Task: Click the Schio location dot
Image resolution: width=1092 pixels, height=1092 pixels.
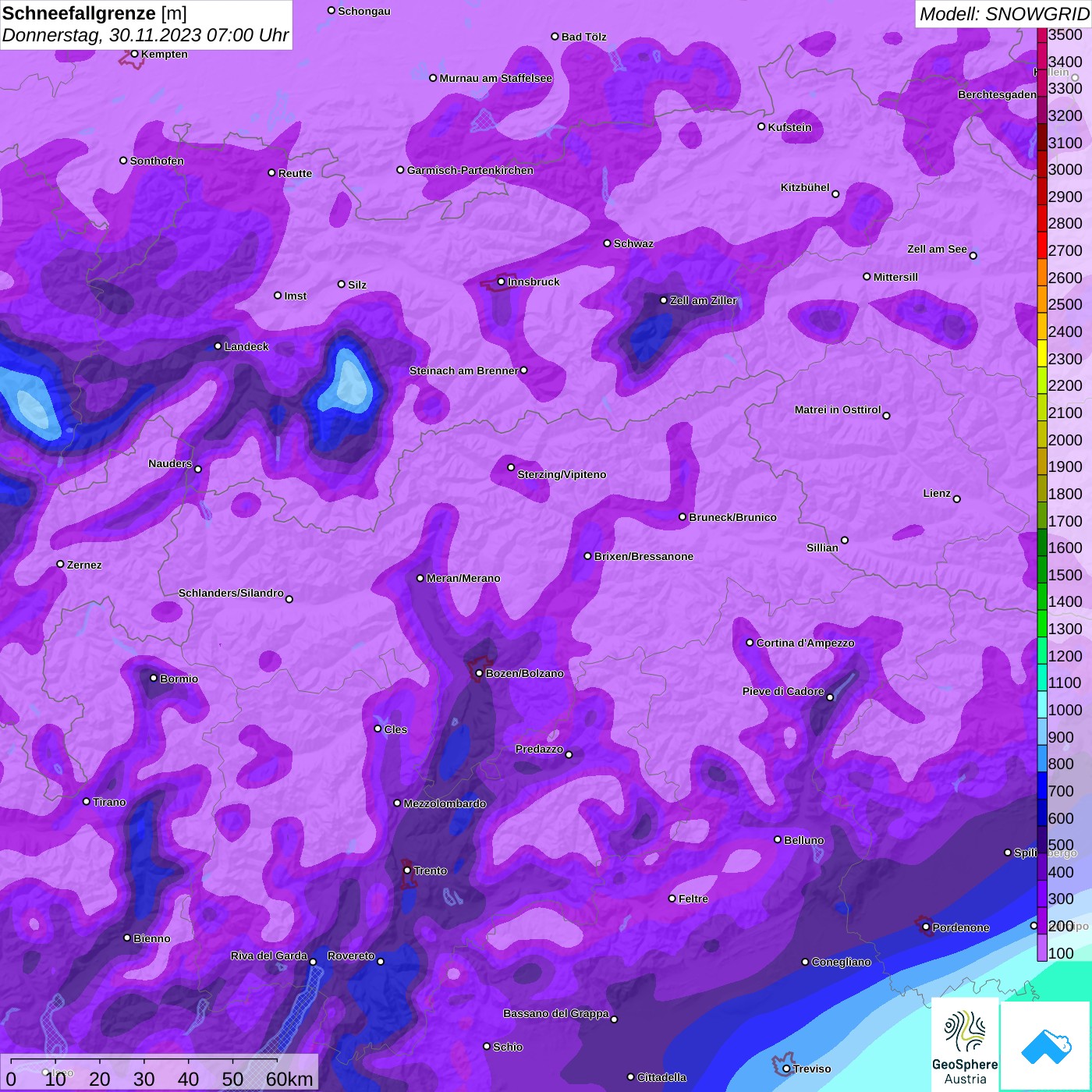Action: pyautogui.click(x=487, y=1046)
